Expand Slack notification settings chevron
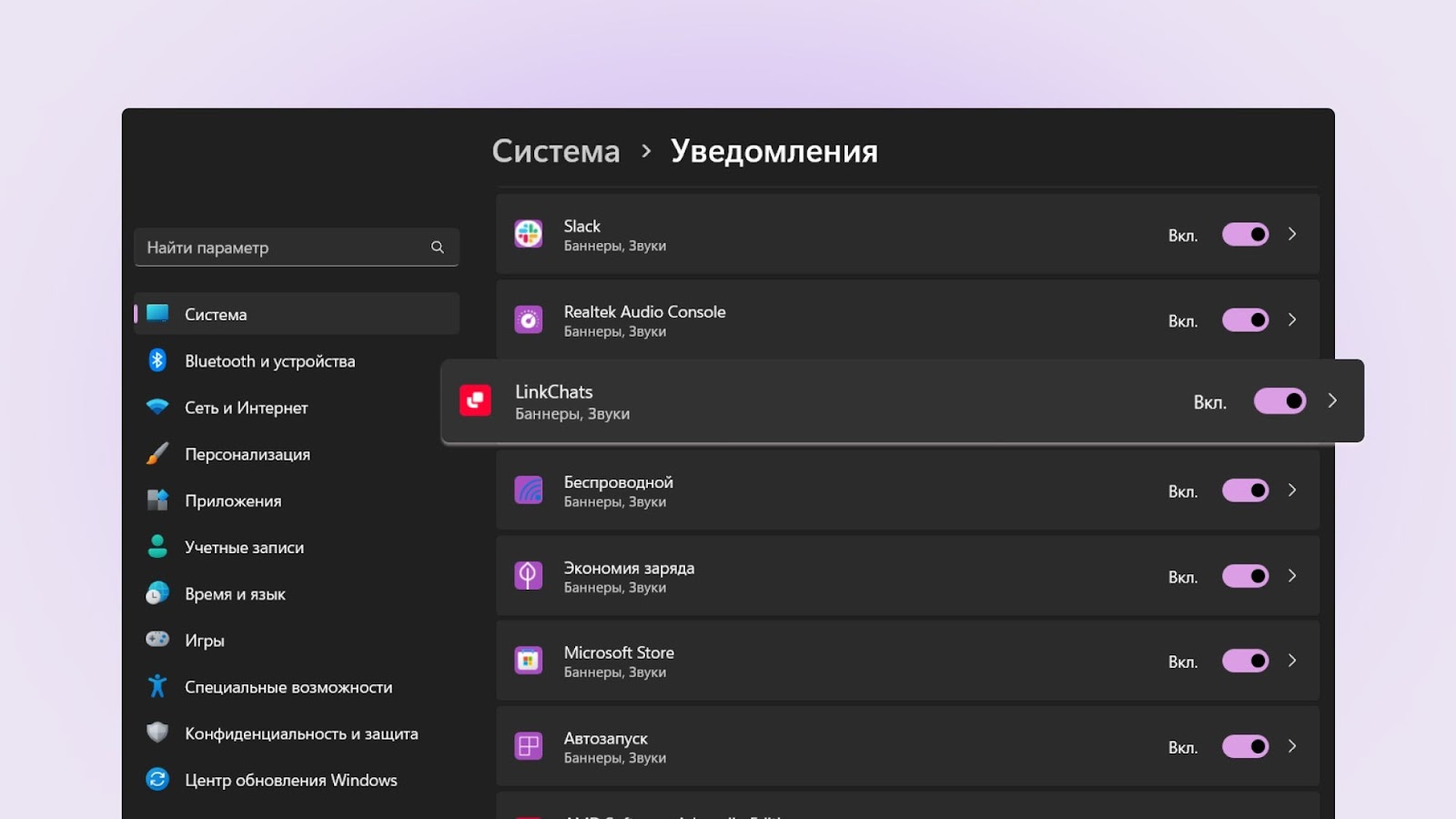 (1292, 234)
